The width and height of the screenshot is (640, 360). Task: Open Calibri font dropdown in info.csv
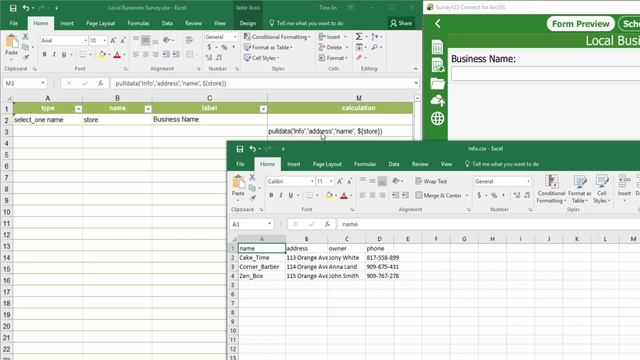[312, 181]
